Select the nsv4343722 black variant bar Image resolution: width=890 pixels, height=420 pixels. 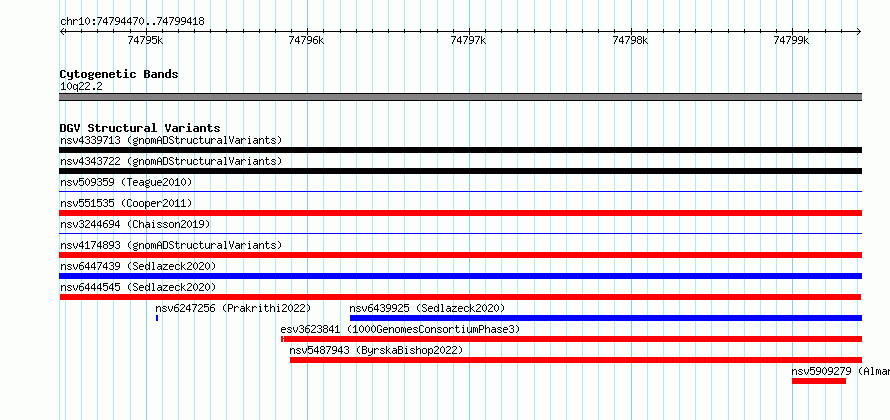pyautogui.click(x=460, y=171)
